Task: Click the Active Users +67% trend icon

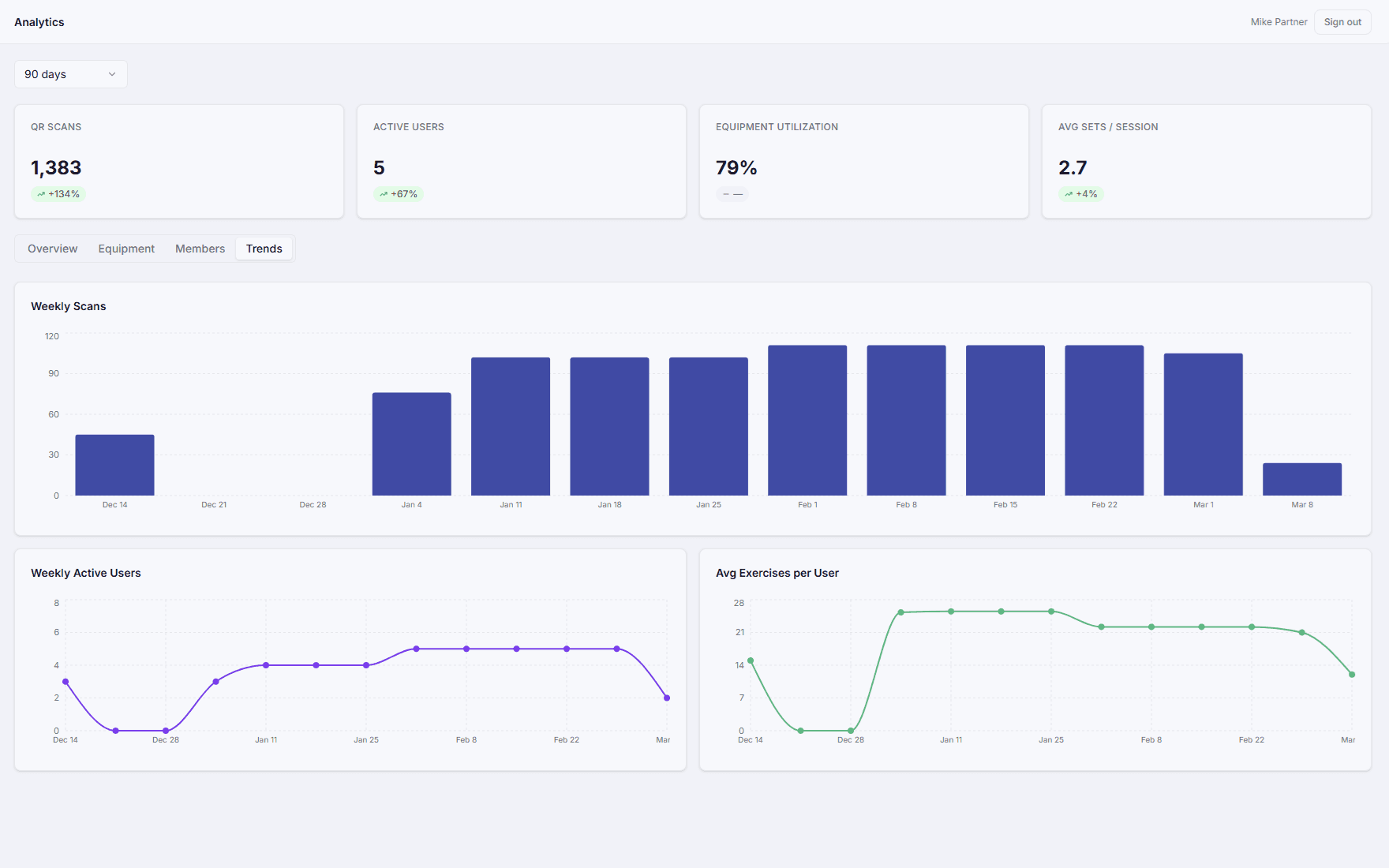Action: 384,194
